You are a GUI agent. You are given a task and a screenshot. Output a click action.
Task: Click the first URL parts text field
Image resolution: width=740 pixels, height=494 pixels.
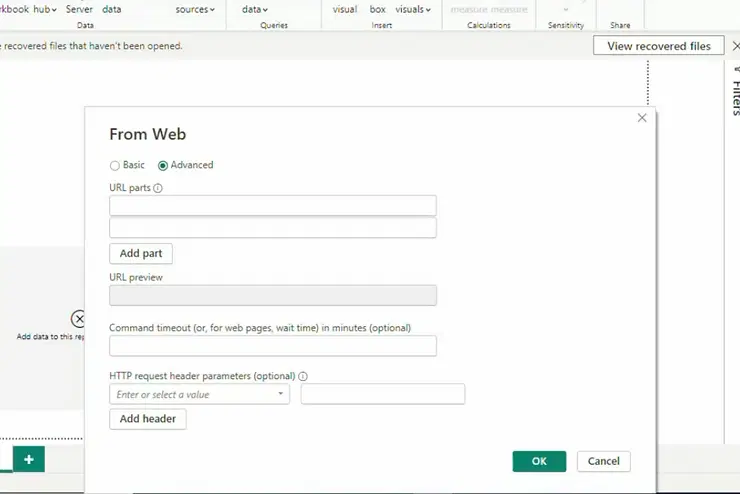[x=272, y=206]
